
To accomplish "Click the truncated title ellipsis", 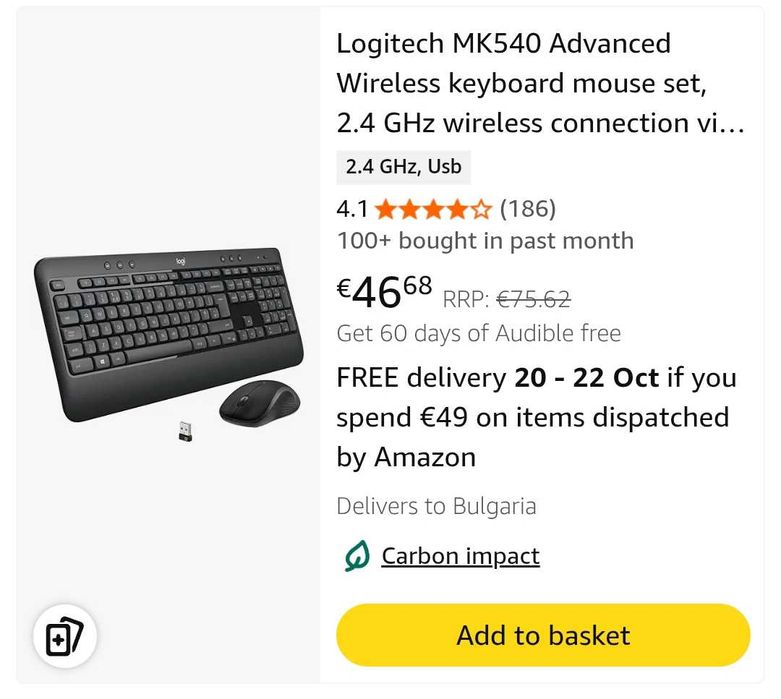I will click(x=733, y=124).
